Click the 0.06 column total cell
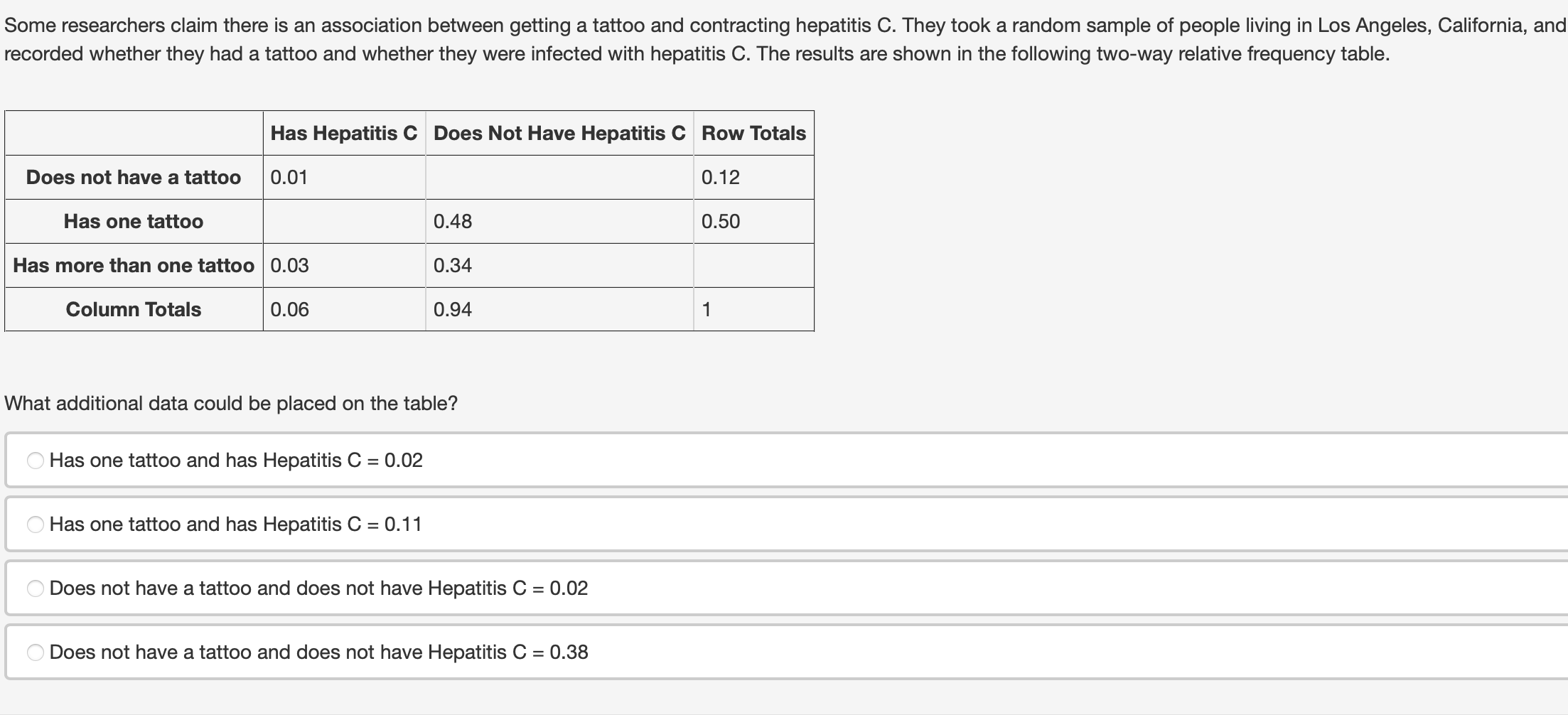1568x715 pixels. [289, 310]
